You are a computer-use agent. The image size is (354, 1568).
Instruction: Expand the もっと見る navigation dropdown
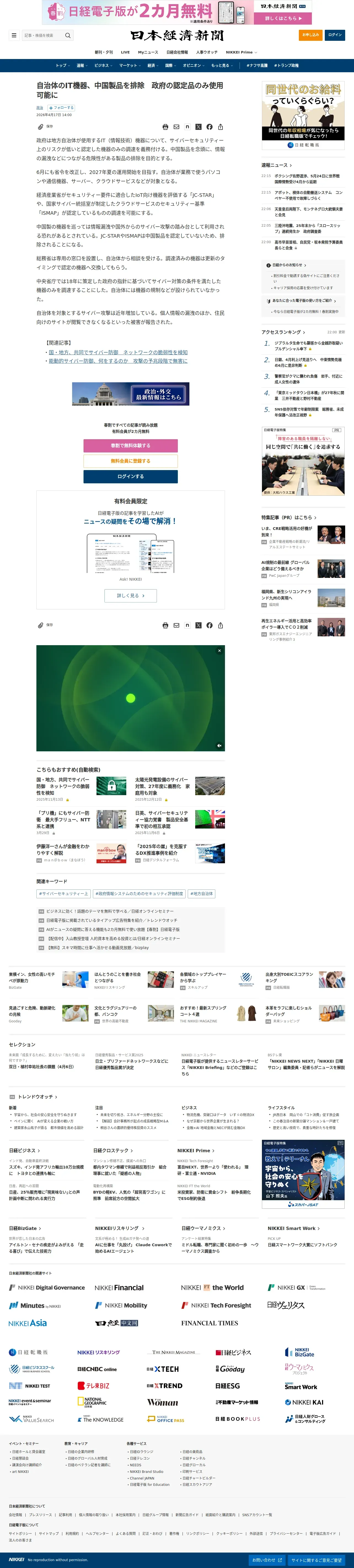pyautogui.click(x=221, y=66)
